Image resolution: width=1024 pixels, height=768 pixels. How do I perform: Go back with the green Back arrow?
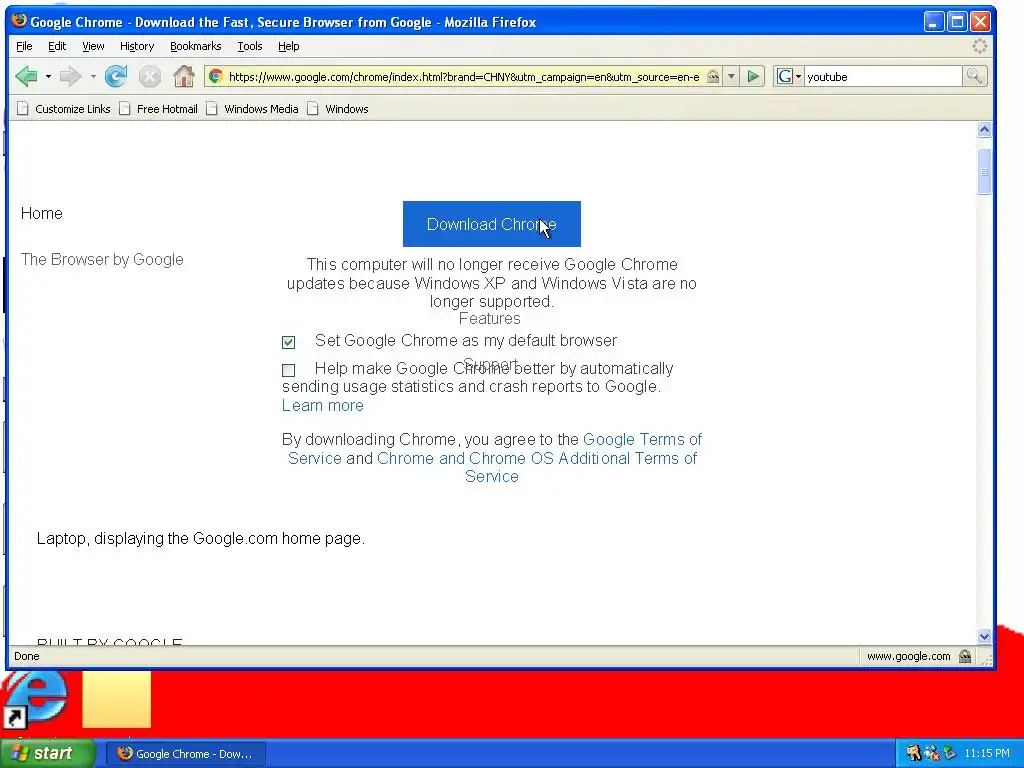[x=26, y=76]
